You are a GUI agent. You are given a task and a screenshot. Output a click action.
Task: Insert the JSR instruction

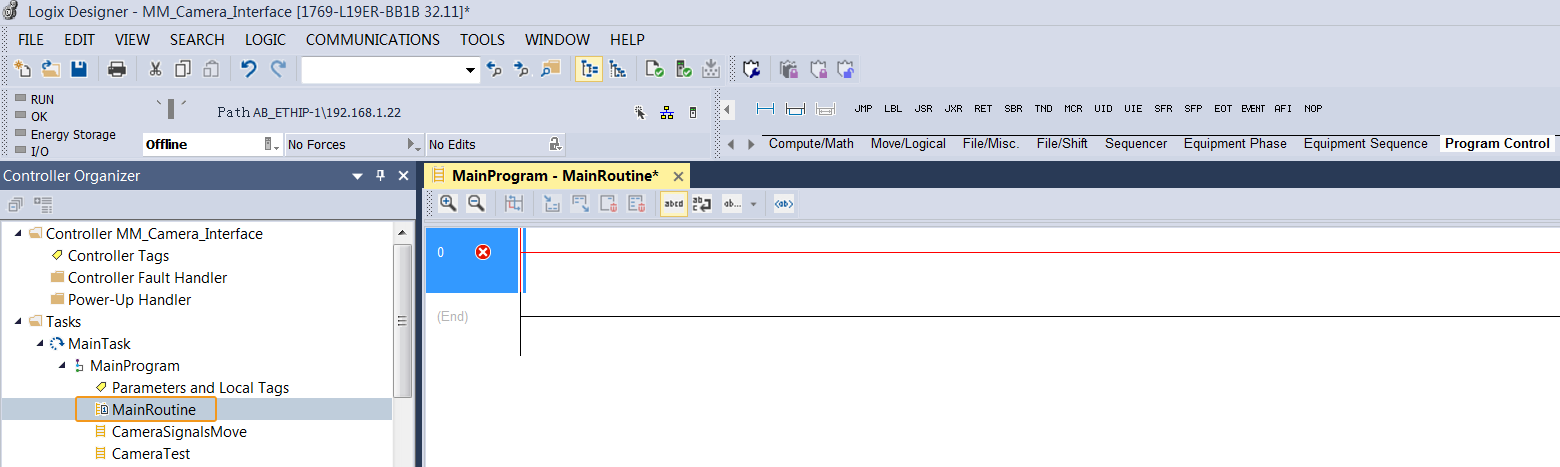pos(923,109)
